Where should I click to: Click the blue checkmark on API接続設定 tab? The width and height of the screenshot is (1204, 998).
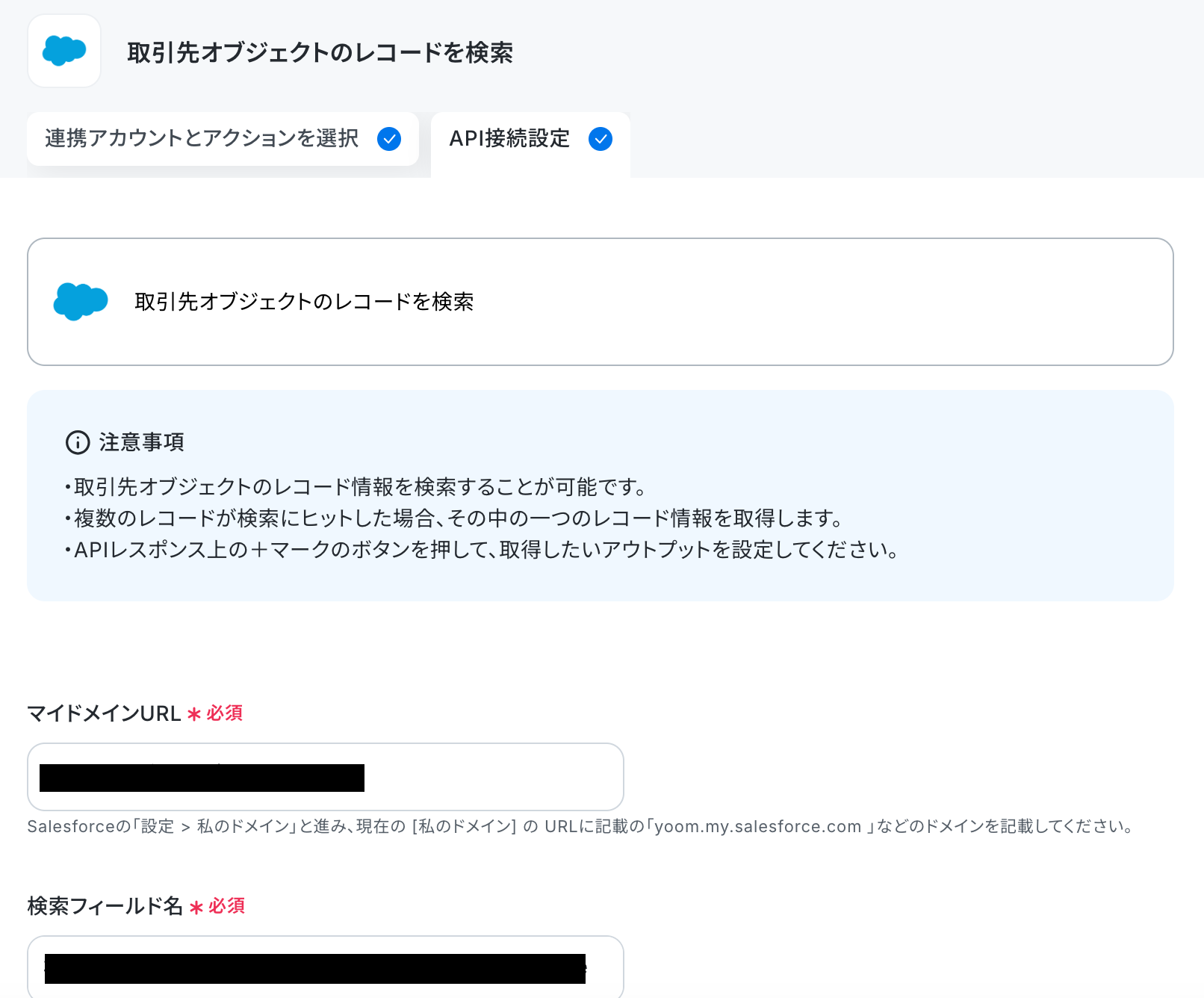[x=601, y=139]
